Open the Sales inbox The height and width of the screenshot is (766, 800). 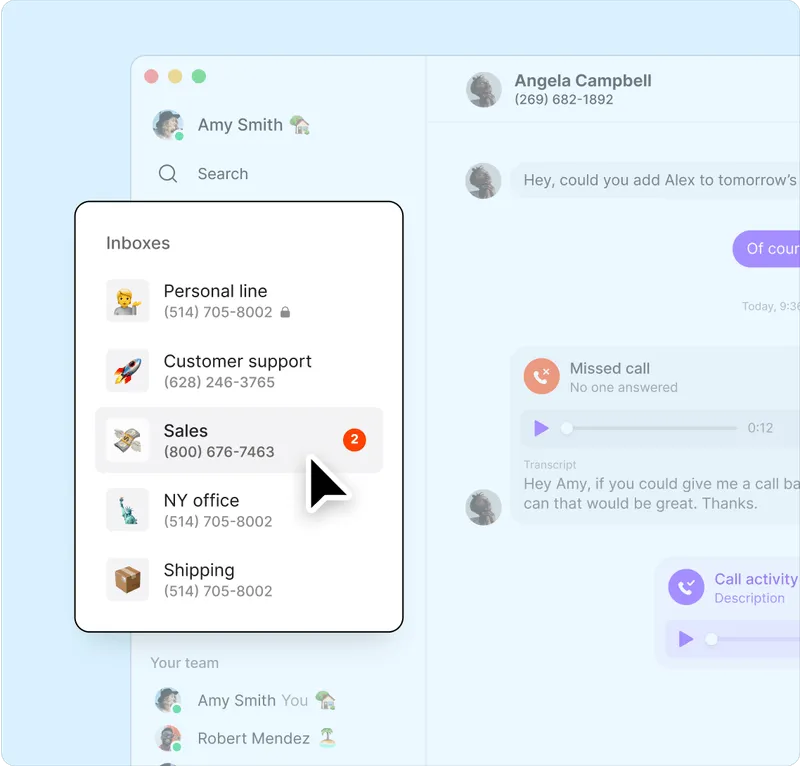[239, 440]
